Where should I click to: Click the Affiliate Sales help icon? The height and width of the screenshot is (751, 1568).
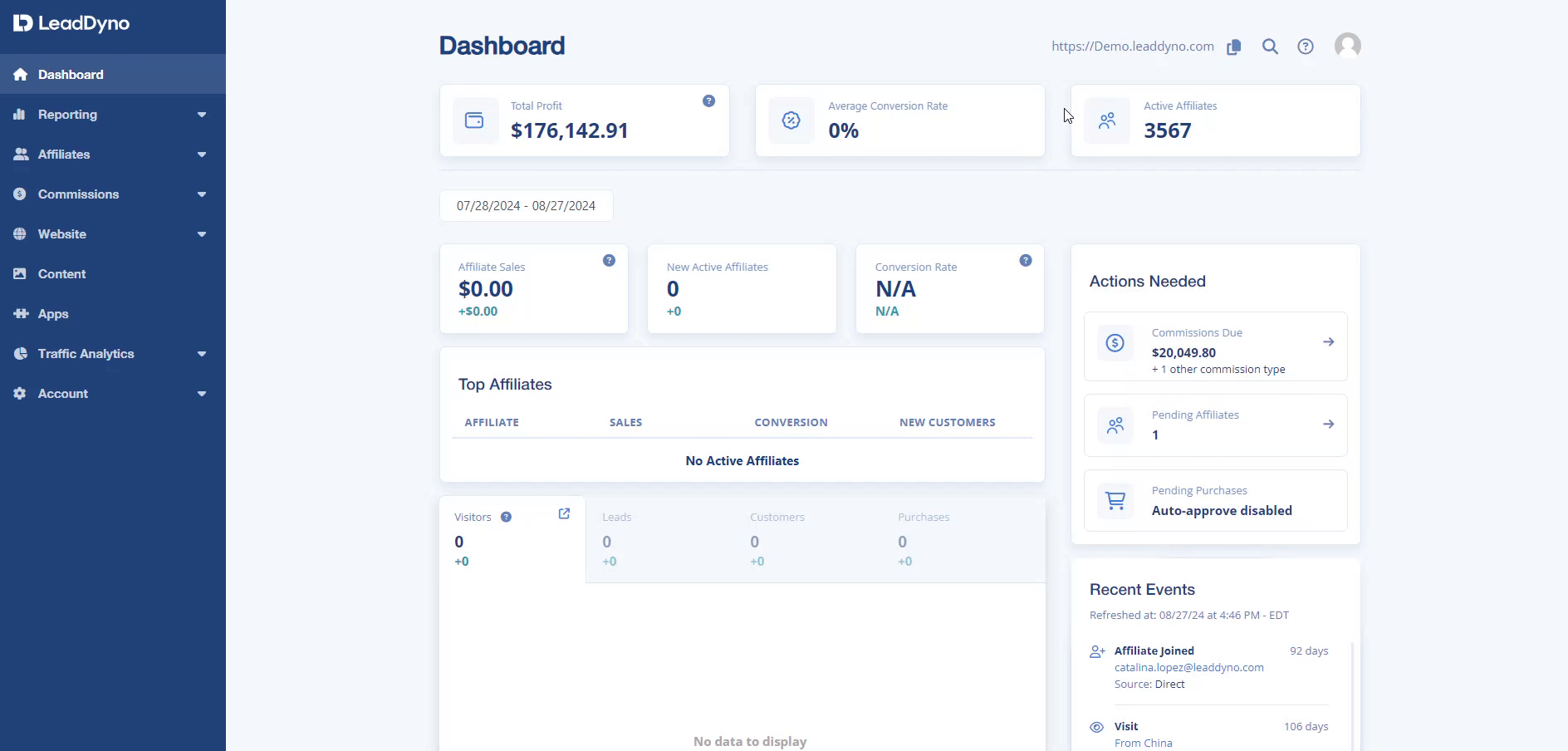(609, 261)
